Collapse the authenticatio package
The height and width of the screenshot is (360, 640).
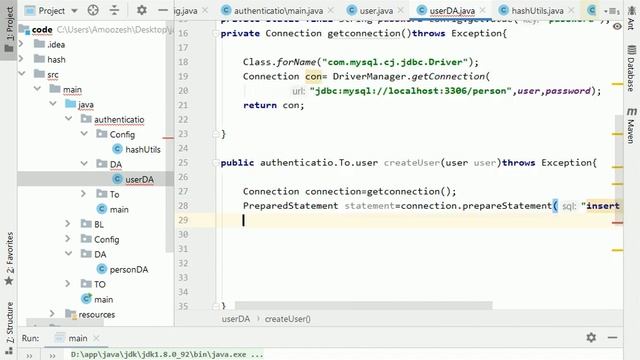coord(69,118)
